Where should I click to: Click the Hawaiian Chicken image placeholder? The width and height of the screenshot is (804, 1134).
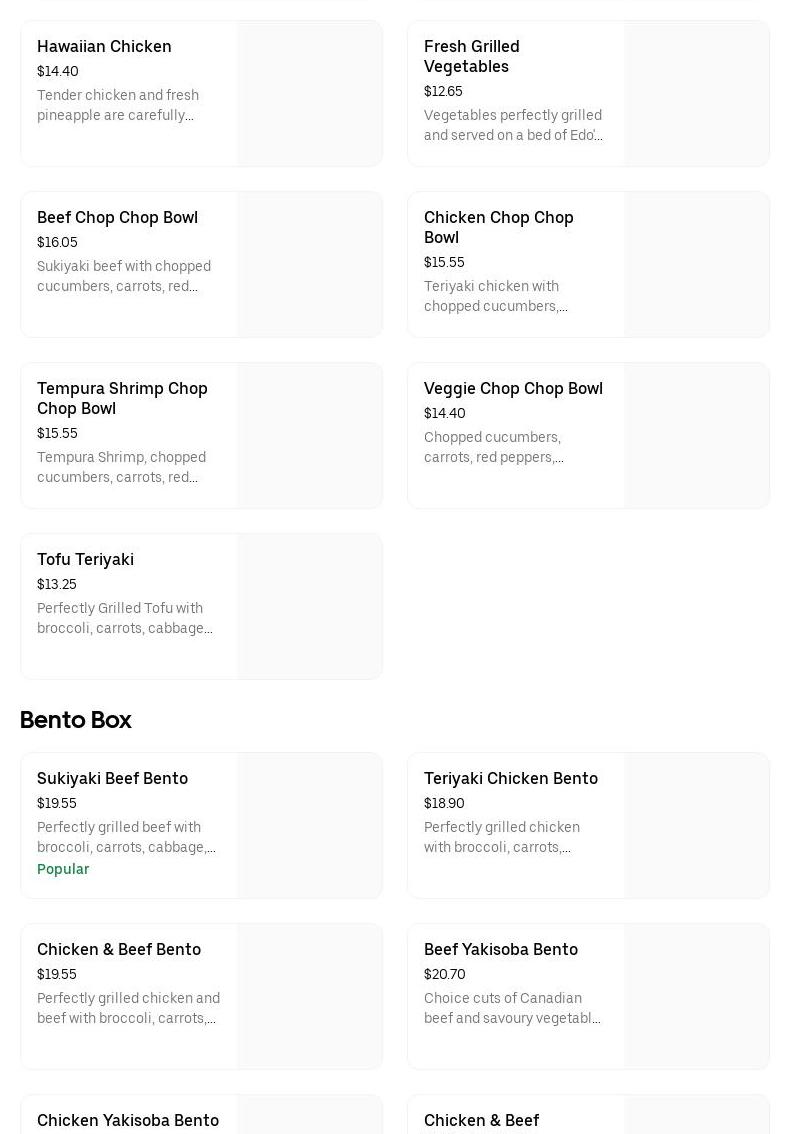click(x=309, y=94)
